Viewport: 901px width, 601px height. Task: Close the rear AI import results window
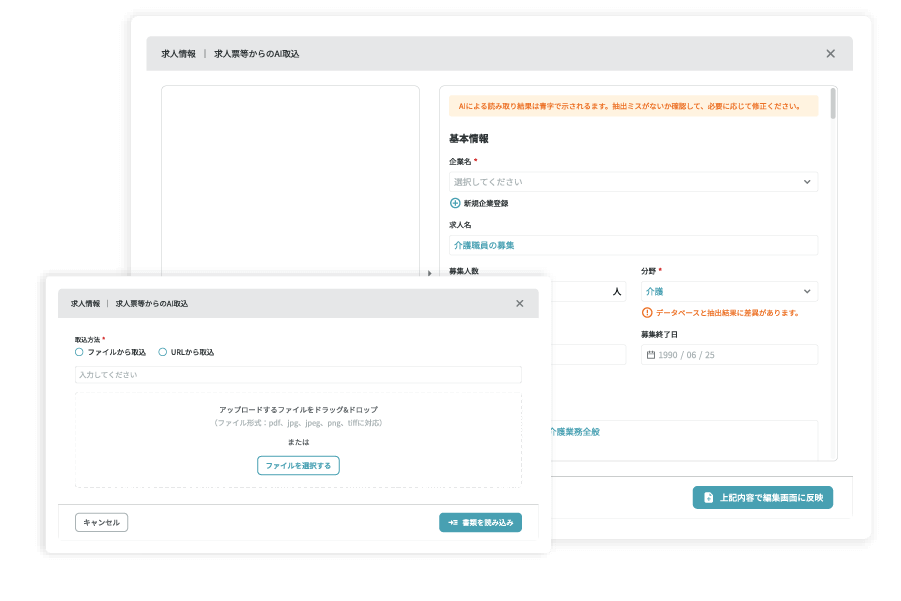[x=830, y=54]
